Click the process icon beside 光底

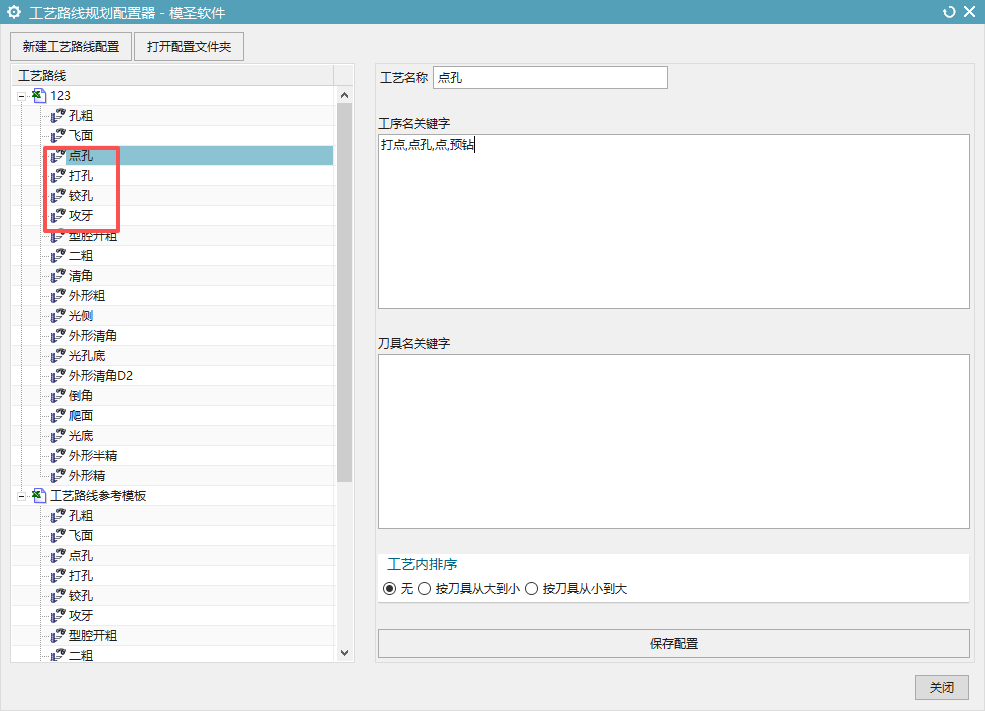[58, 436]
